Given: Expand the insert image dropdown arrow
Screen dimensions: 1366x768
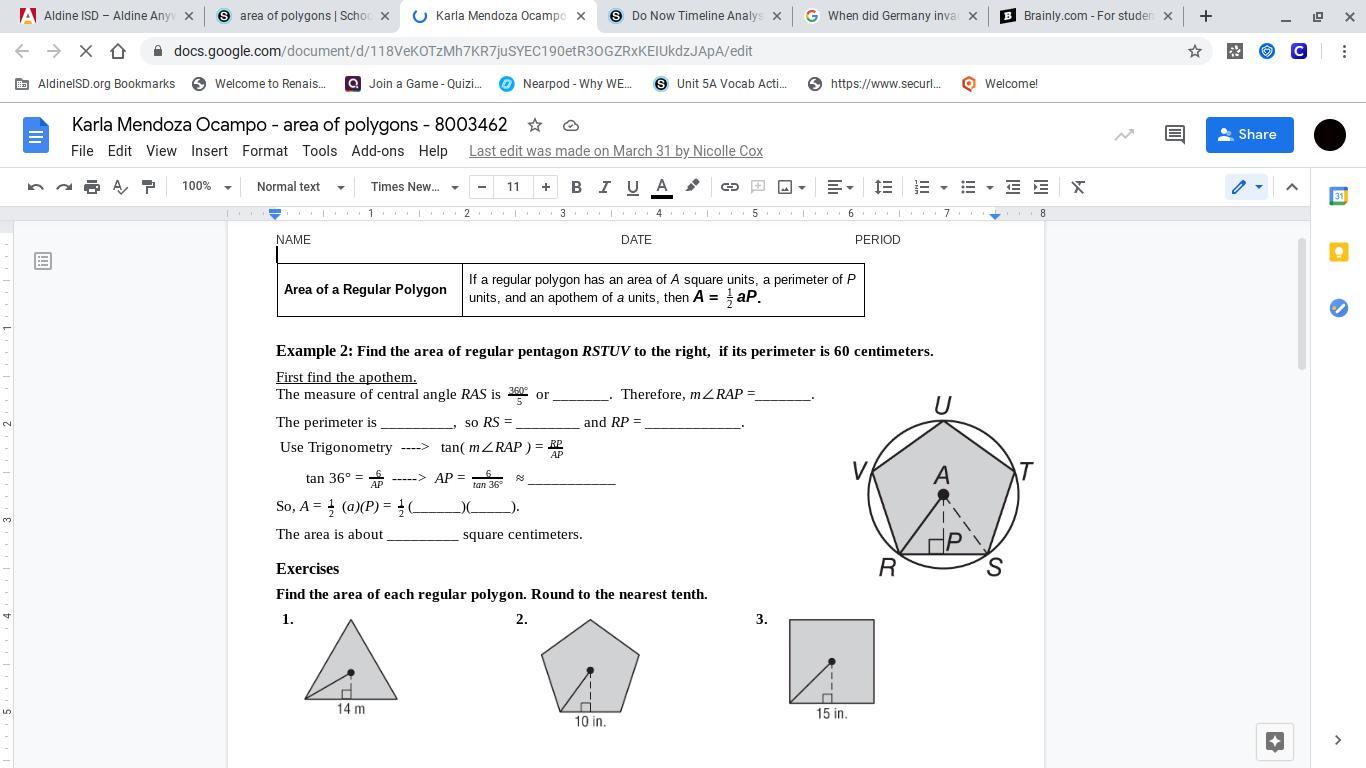Looking at the screenshot, I should point(801,187).
